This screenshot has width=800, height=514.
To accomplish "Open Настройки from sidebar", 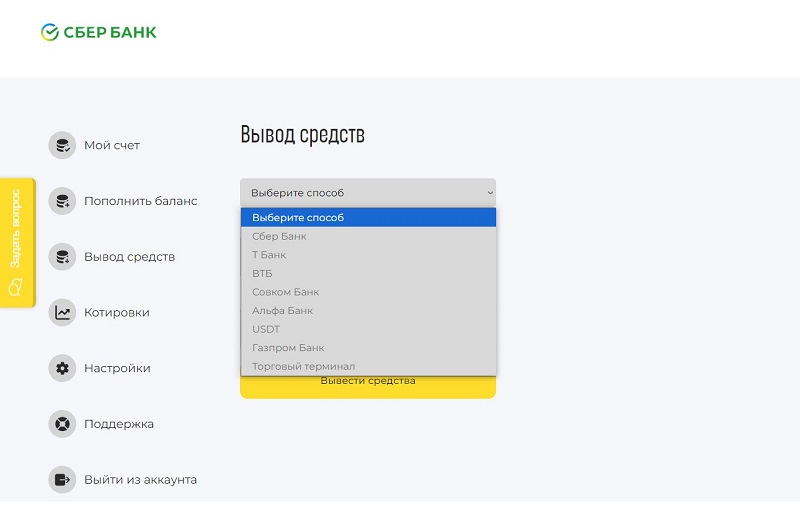I will tap(117, 368).
